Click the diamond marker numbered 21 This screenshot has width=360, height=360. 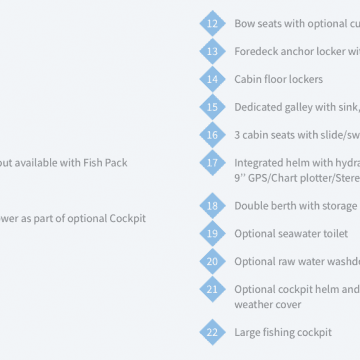click(212, 289)
